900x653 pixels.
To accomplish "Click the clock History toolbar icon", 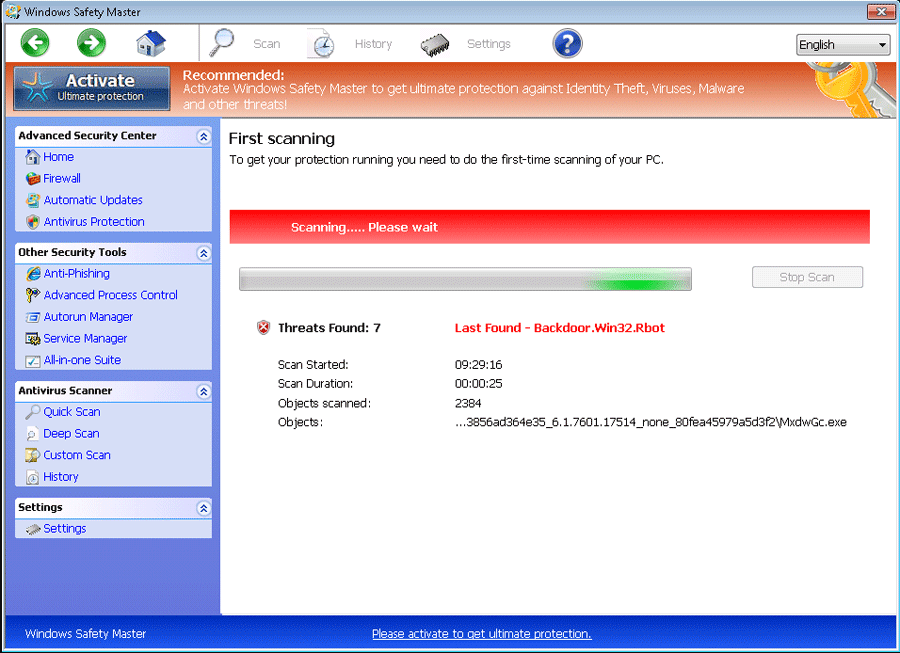I will pos(321,44).
